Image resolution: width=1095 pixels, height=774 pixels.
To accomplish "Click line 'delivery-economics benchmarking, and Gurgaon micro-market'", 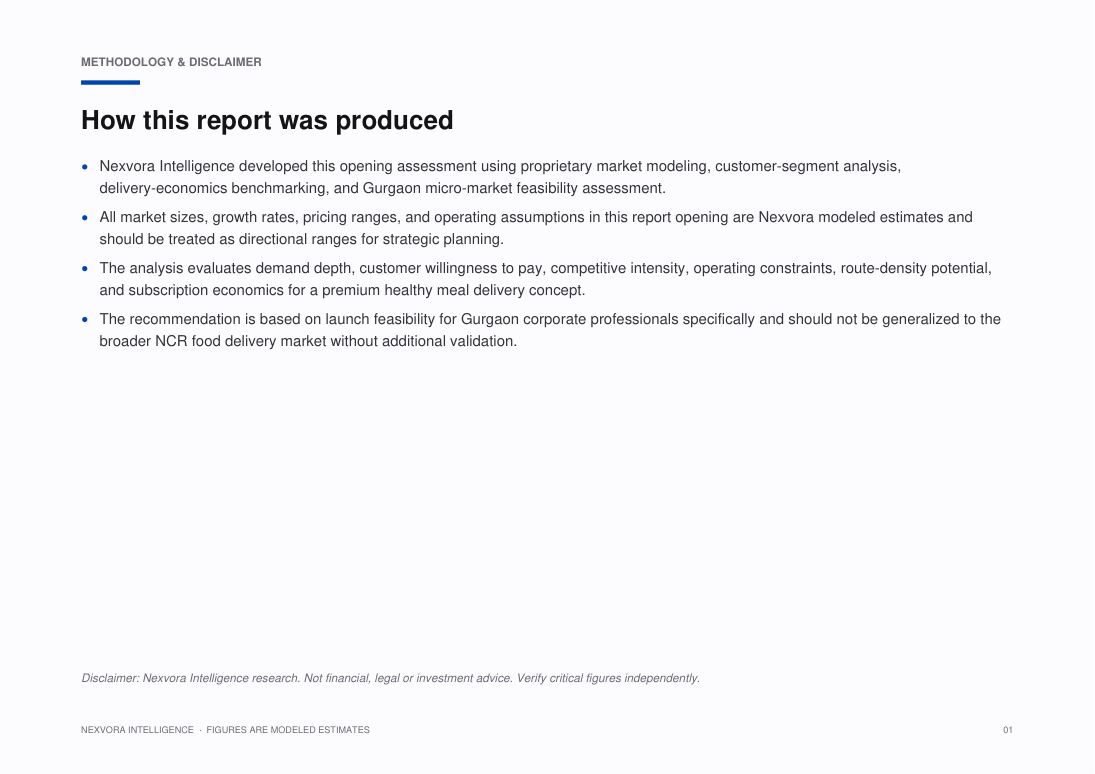I will pyautogui.click(x=382, y=189).
